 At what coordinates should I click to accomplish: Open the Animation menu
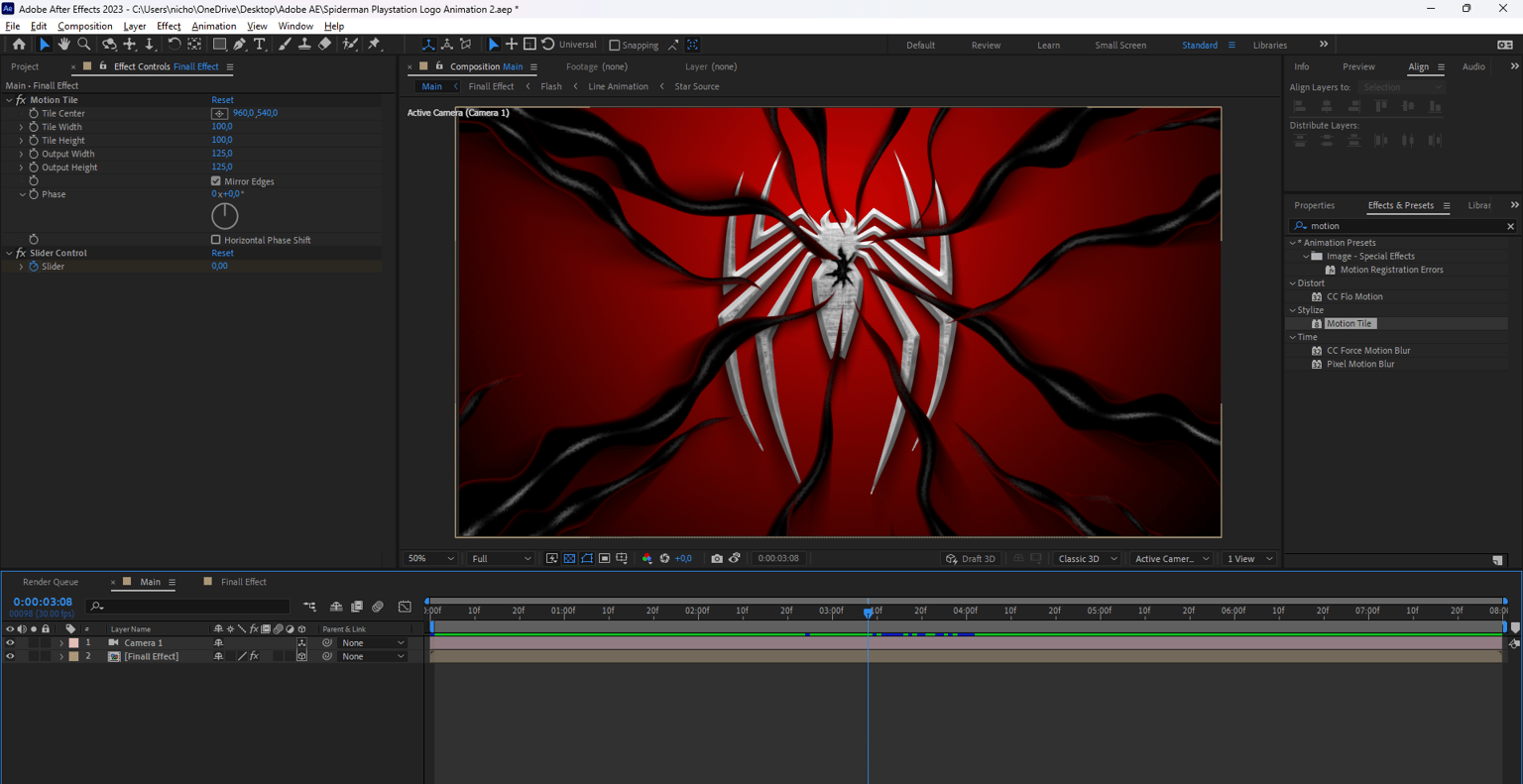point(213,26)
